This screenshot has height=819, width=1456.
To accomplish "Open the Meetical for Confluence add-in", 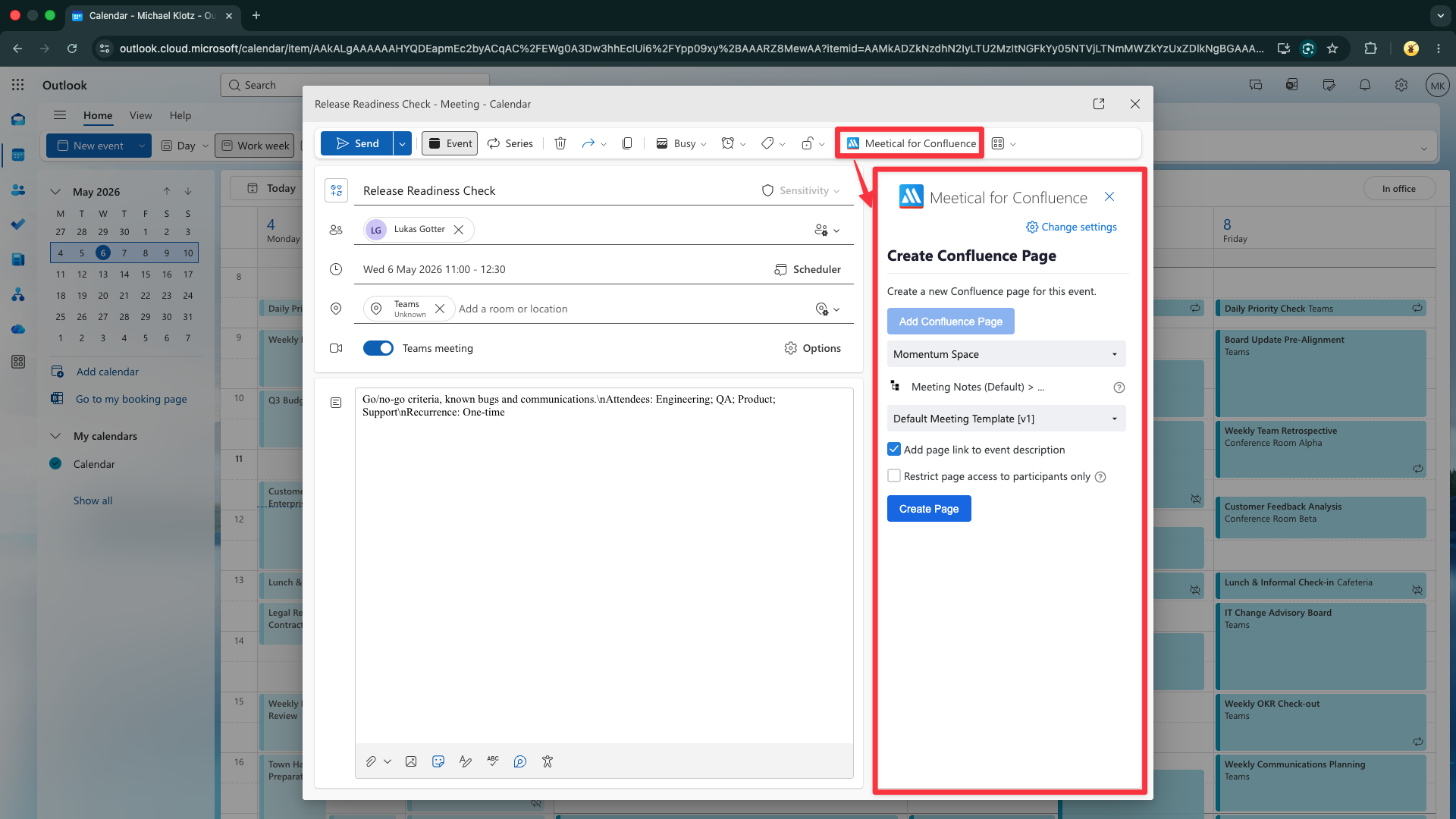I will 911,143.
